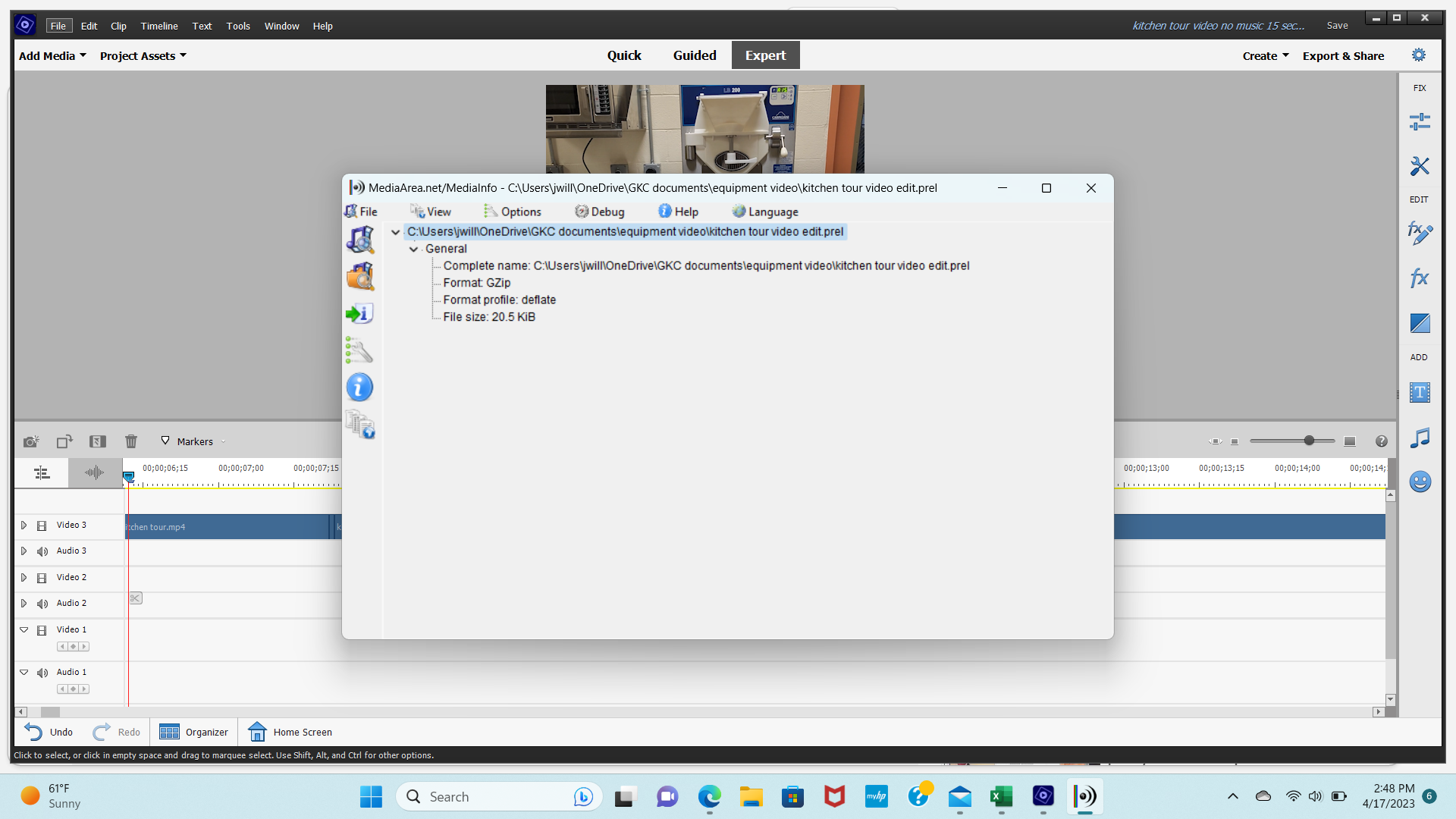Screen dimensions: 1456x819
Task: Switch to the Quick editing mode tab
Action: pos(623,55)
